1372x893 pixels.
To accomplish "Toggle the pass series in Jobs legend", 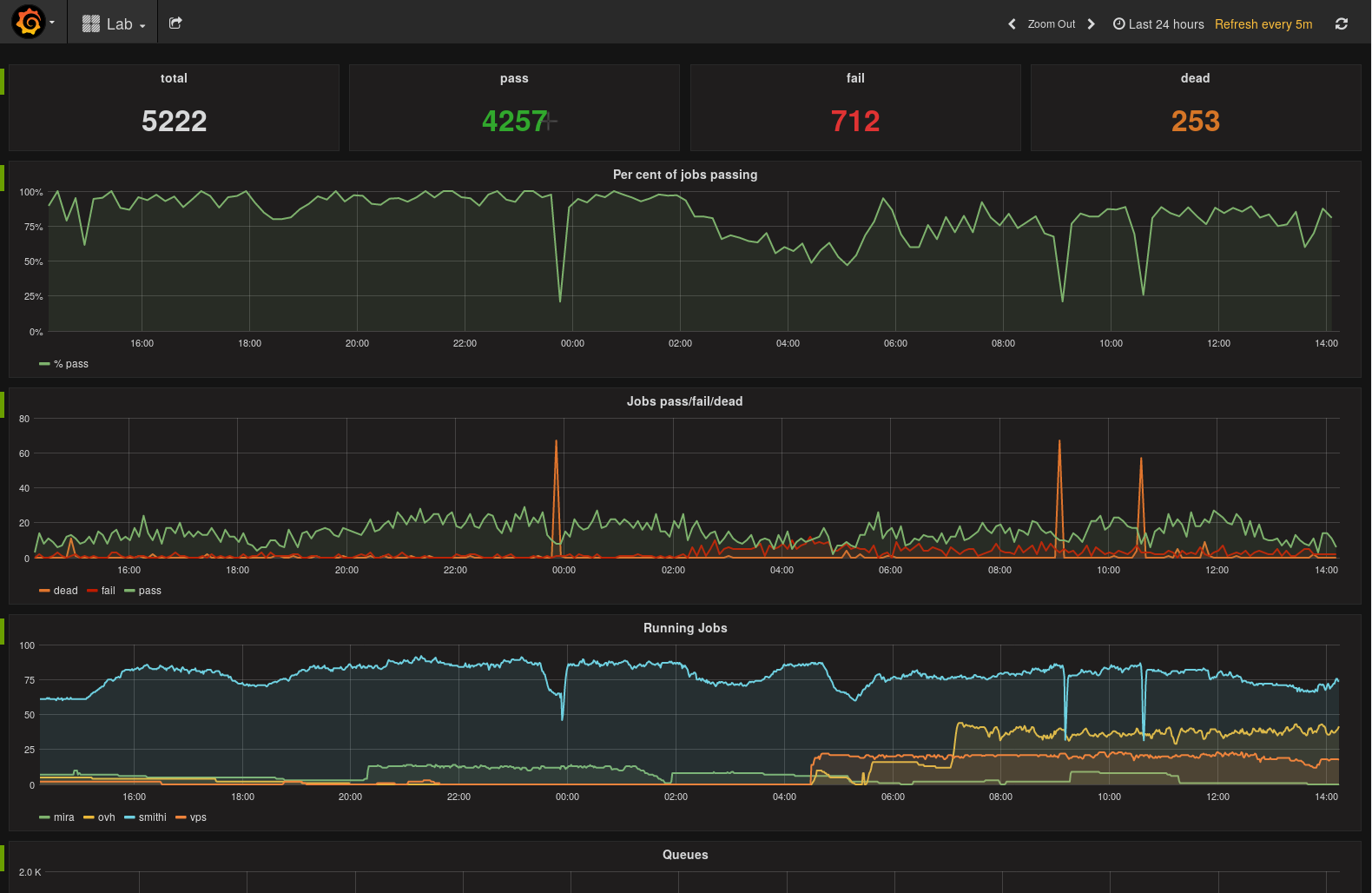I will click(149, 591).
